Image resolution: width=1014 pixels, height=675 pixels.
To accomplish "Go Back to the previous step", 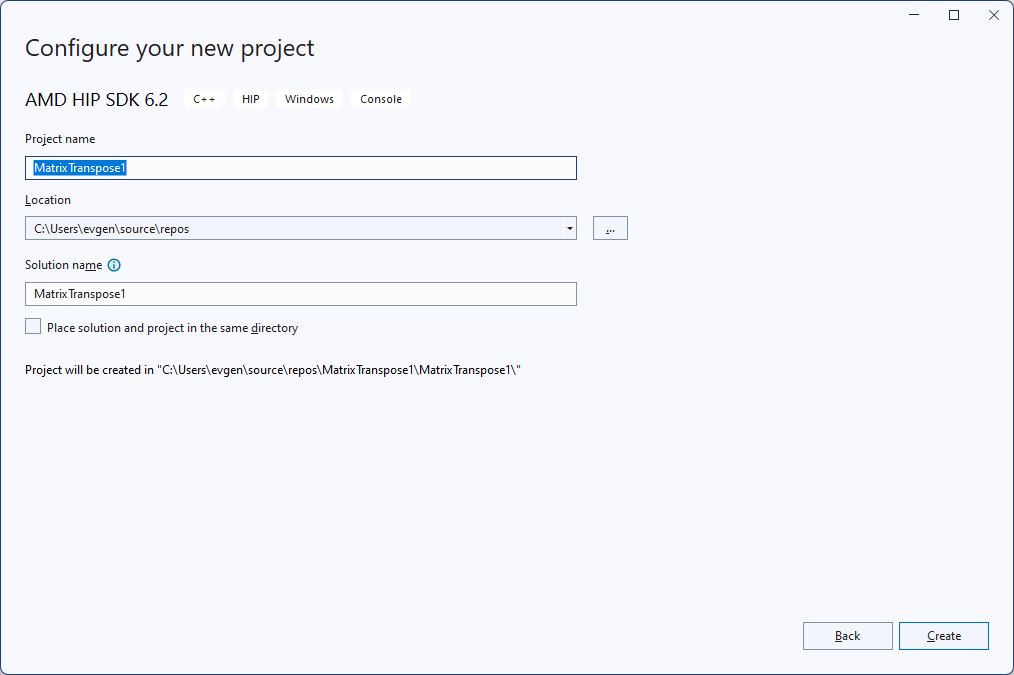I will (x=847, y=636).
